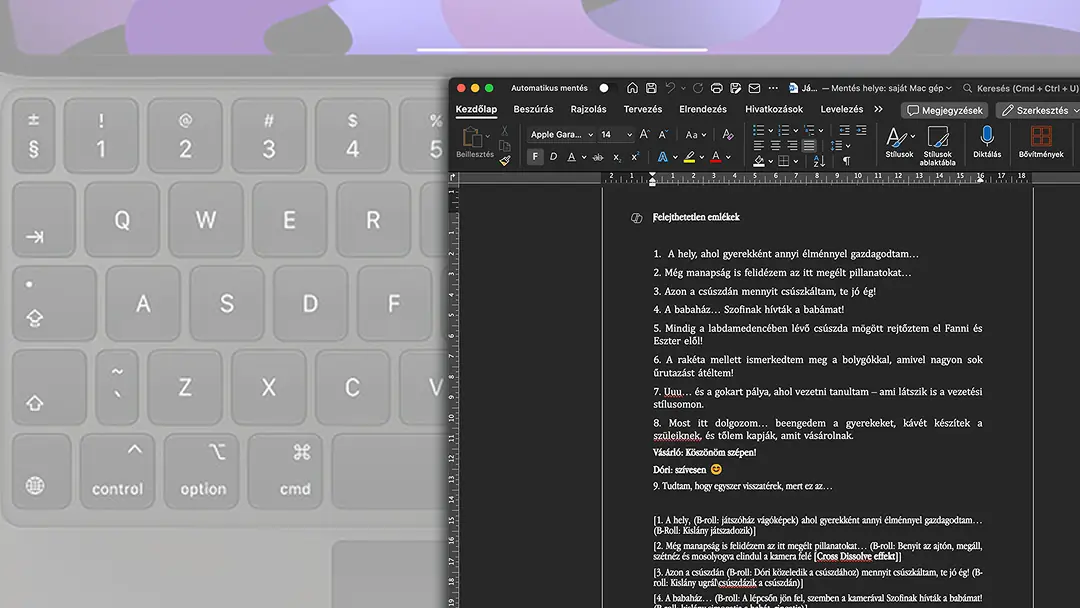Toggle italic formatting (D button)
Image resolution: width=1080 pixels, height=608 pixels.
pos(553,157)
